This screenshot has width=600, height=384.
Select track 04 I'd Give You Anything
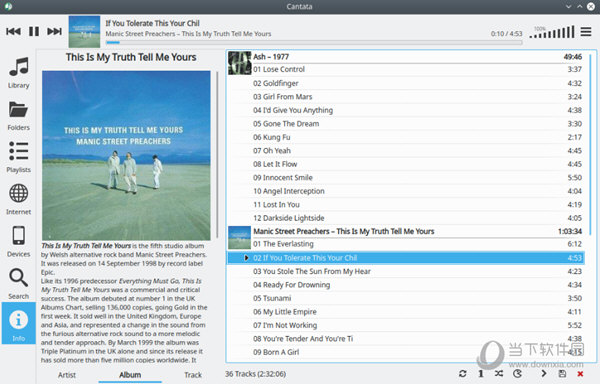(406, 110)
